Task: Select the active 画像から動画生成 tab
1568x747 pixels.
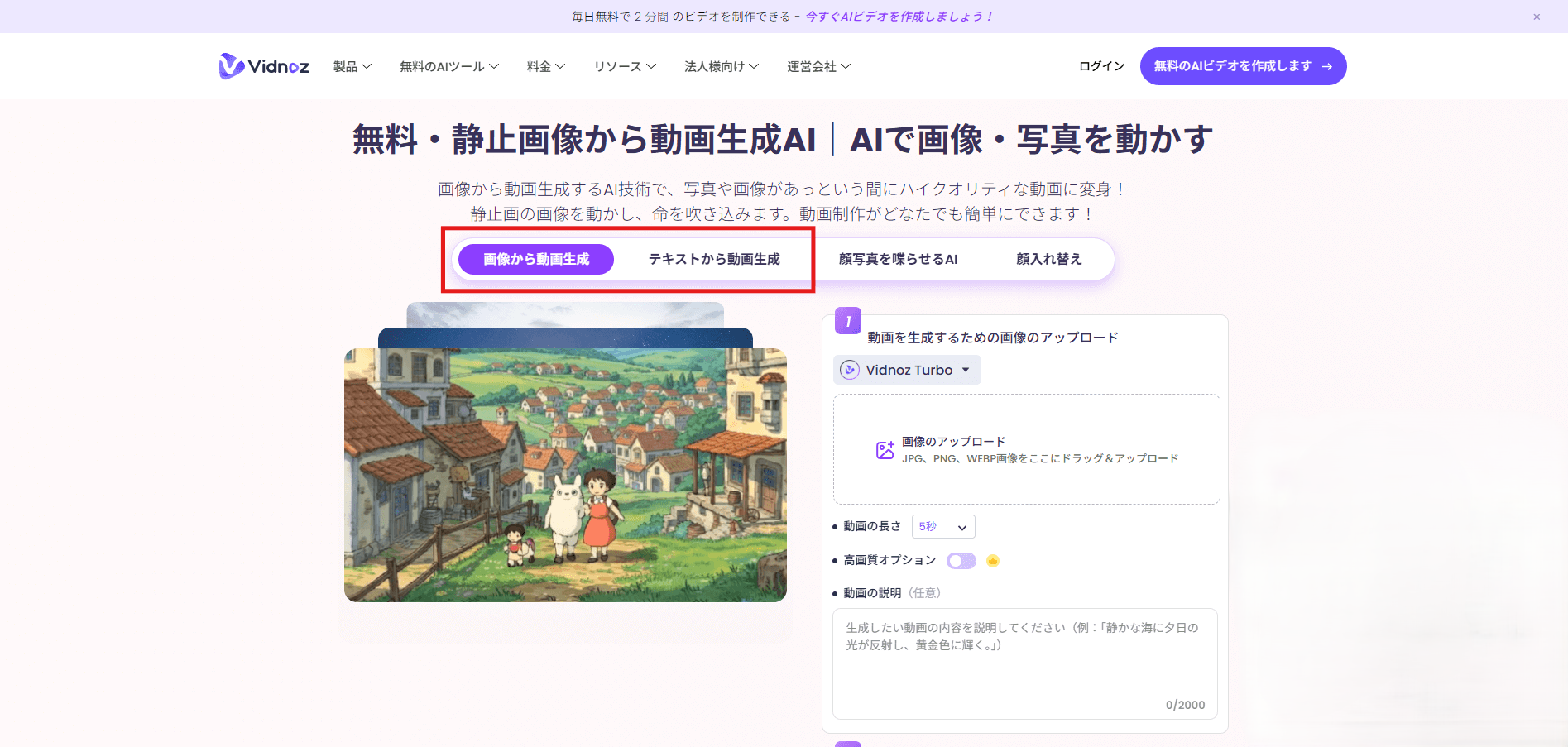Action: [535, 258]
